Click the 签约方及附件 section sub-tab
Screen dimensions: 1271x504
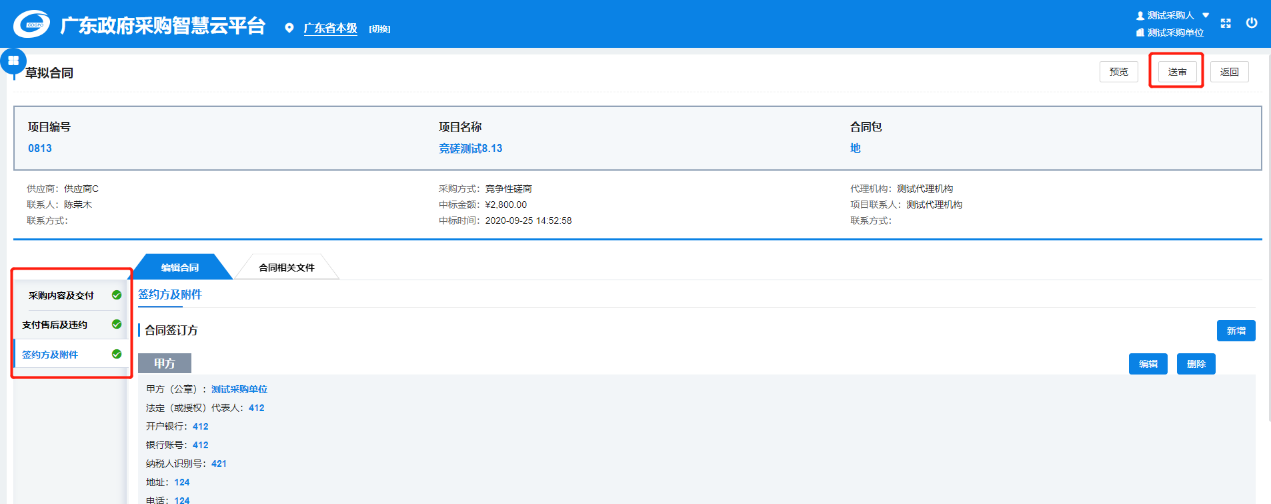(x=170, y=295)
